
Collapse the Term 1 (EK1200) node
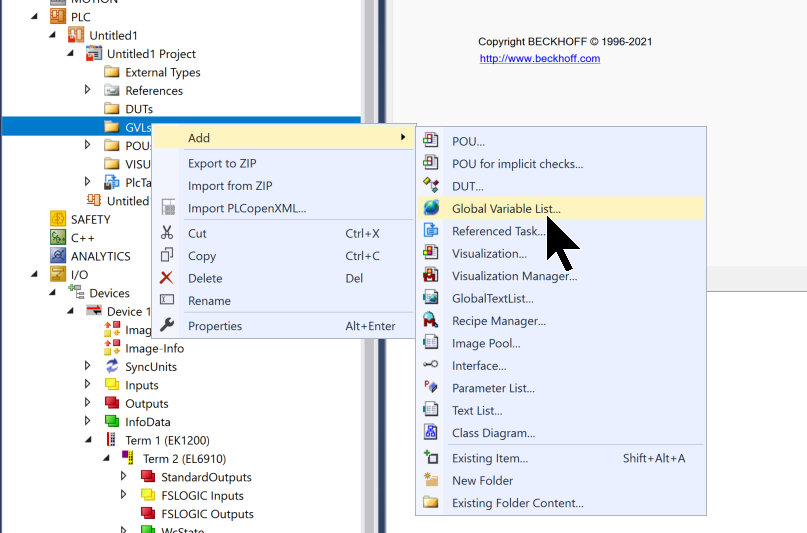[x=89, y=440]
